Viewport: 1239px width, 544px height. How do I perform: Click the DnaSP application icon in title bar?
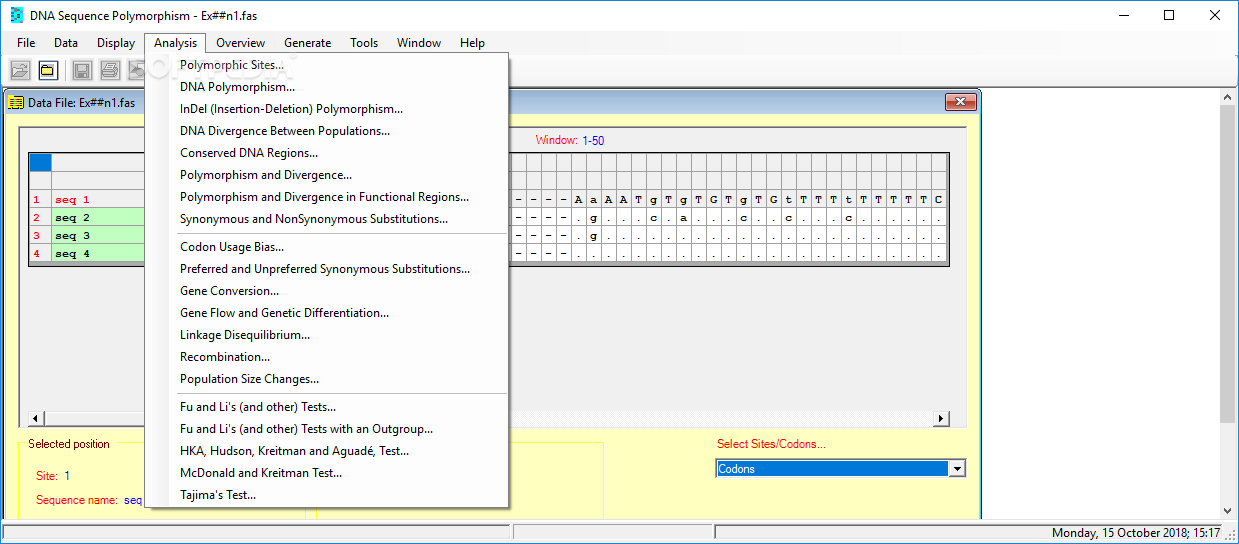[15, 15]
